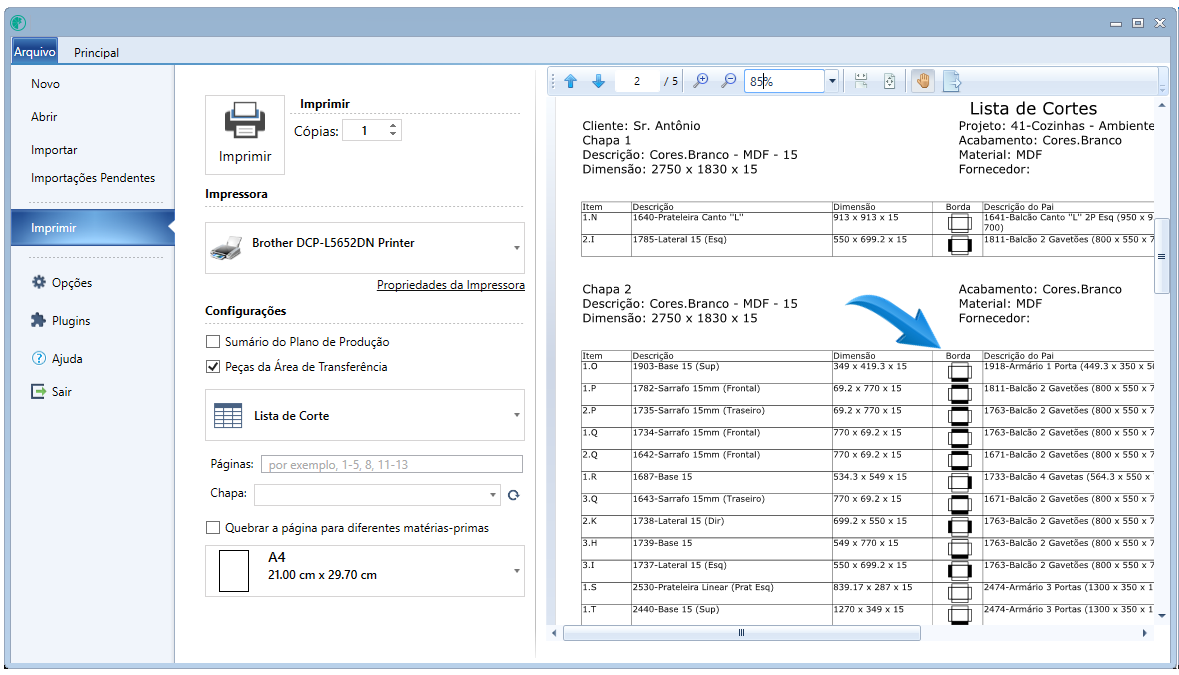
Task: Select Imprimir in the sidebar menu
Action: pos(92,228)
